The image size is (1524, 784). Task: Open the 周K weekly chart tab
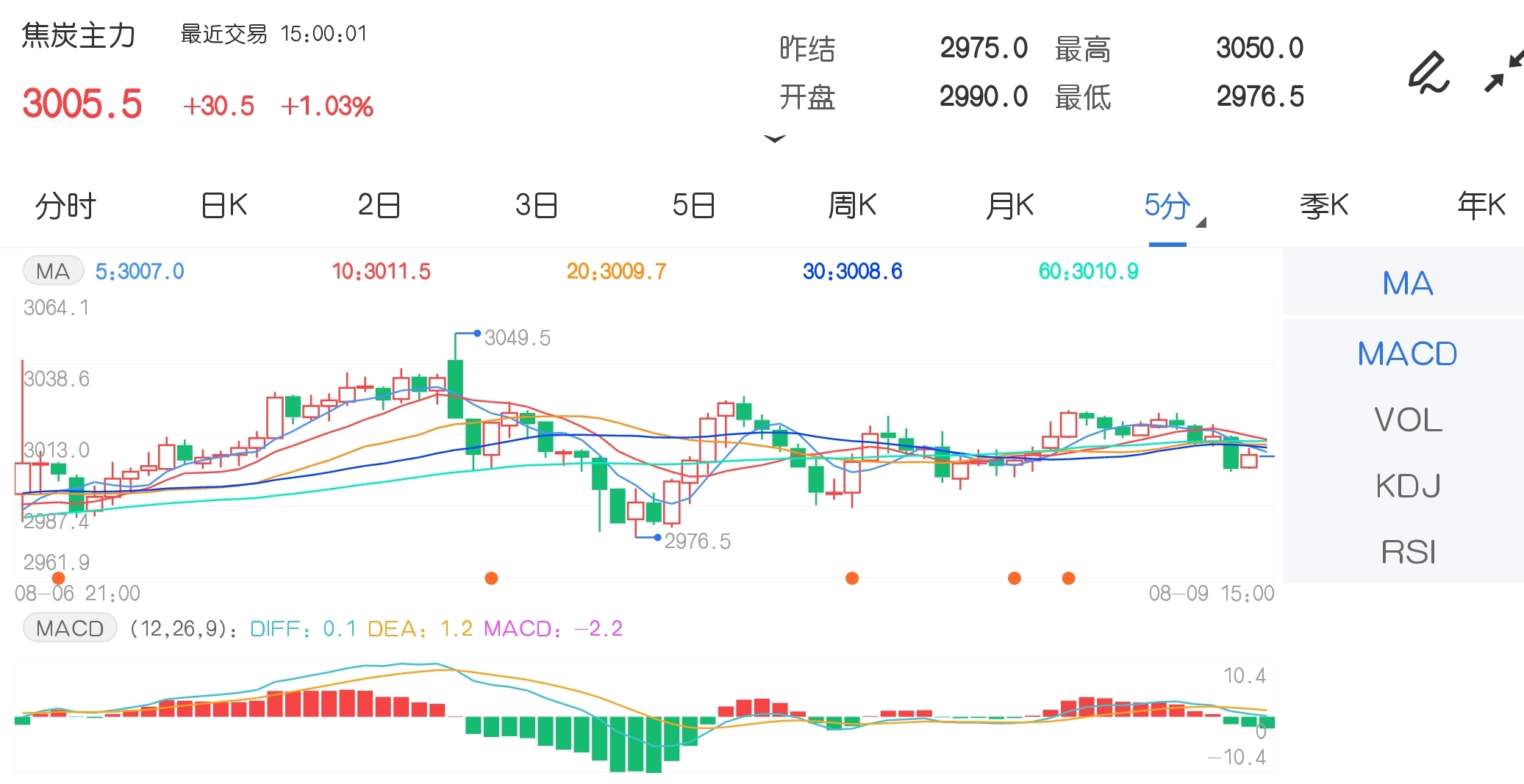(x=852, y=206)
